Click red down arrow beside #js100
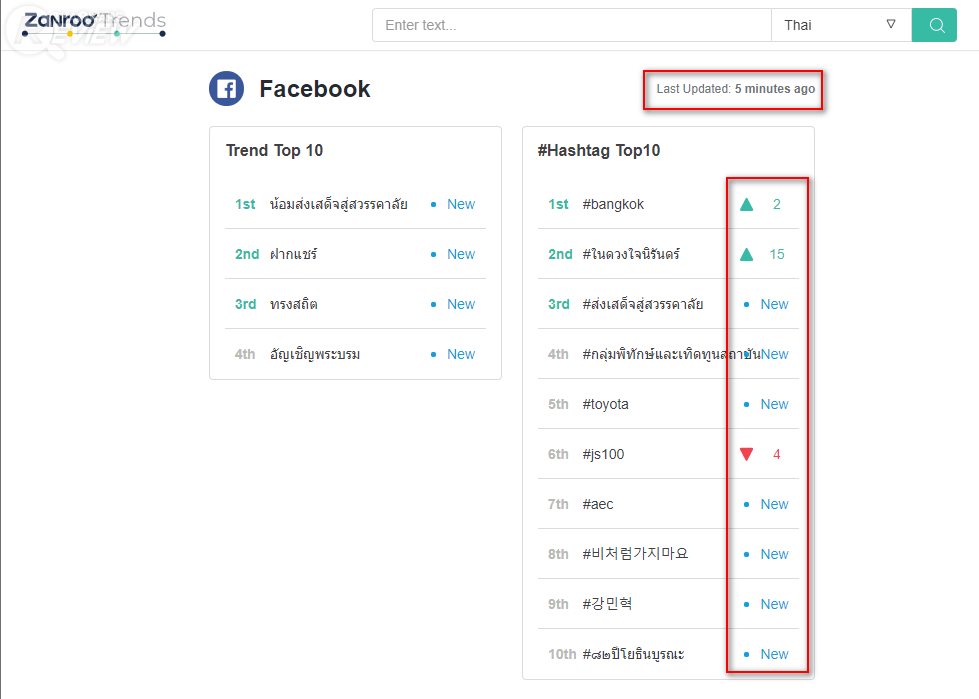 pos(746,455)
